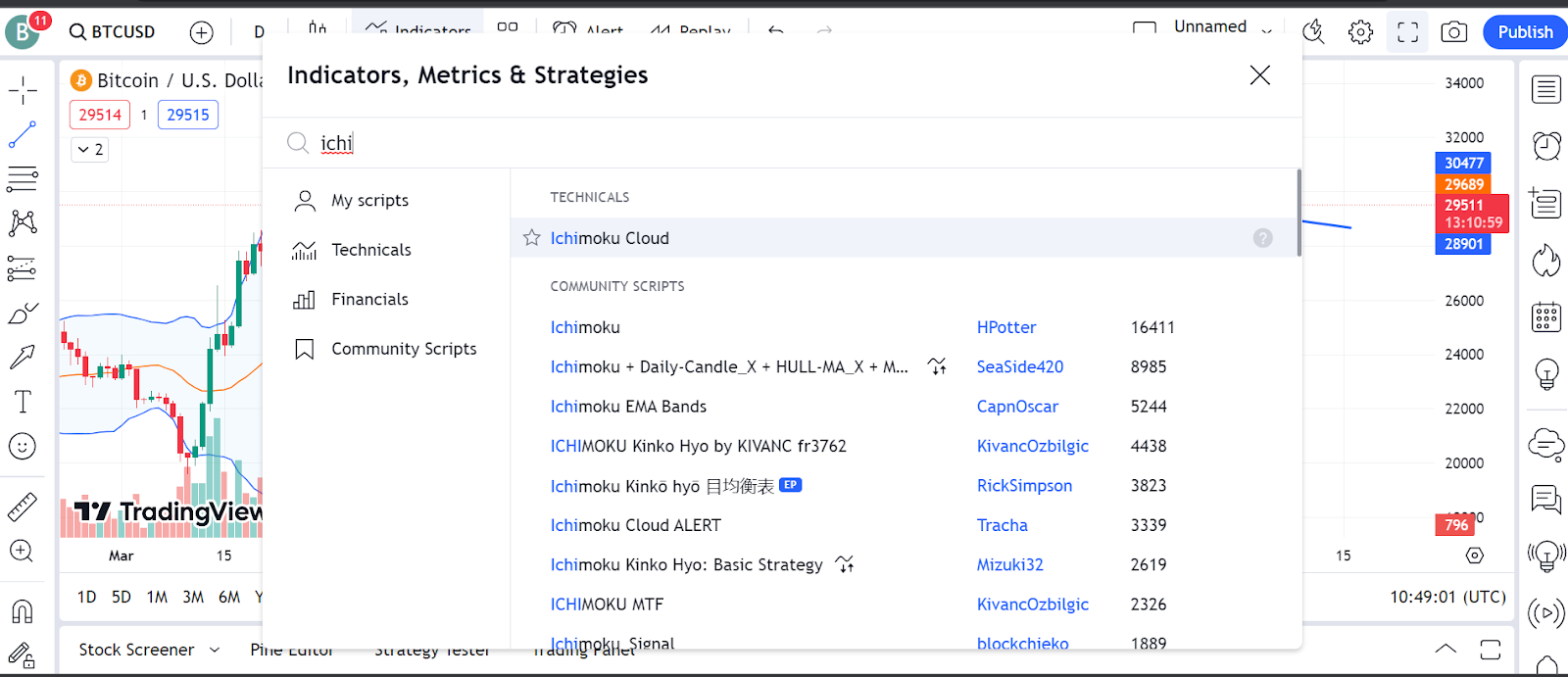Screen dimensions: 1568x677
Task: Open the Fibonacci retracement tools
Action: click(x=23, y=179)
